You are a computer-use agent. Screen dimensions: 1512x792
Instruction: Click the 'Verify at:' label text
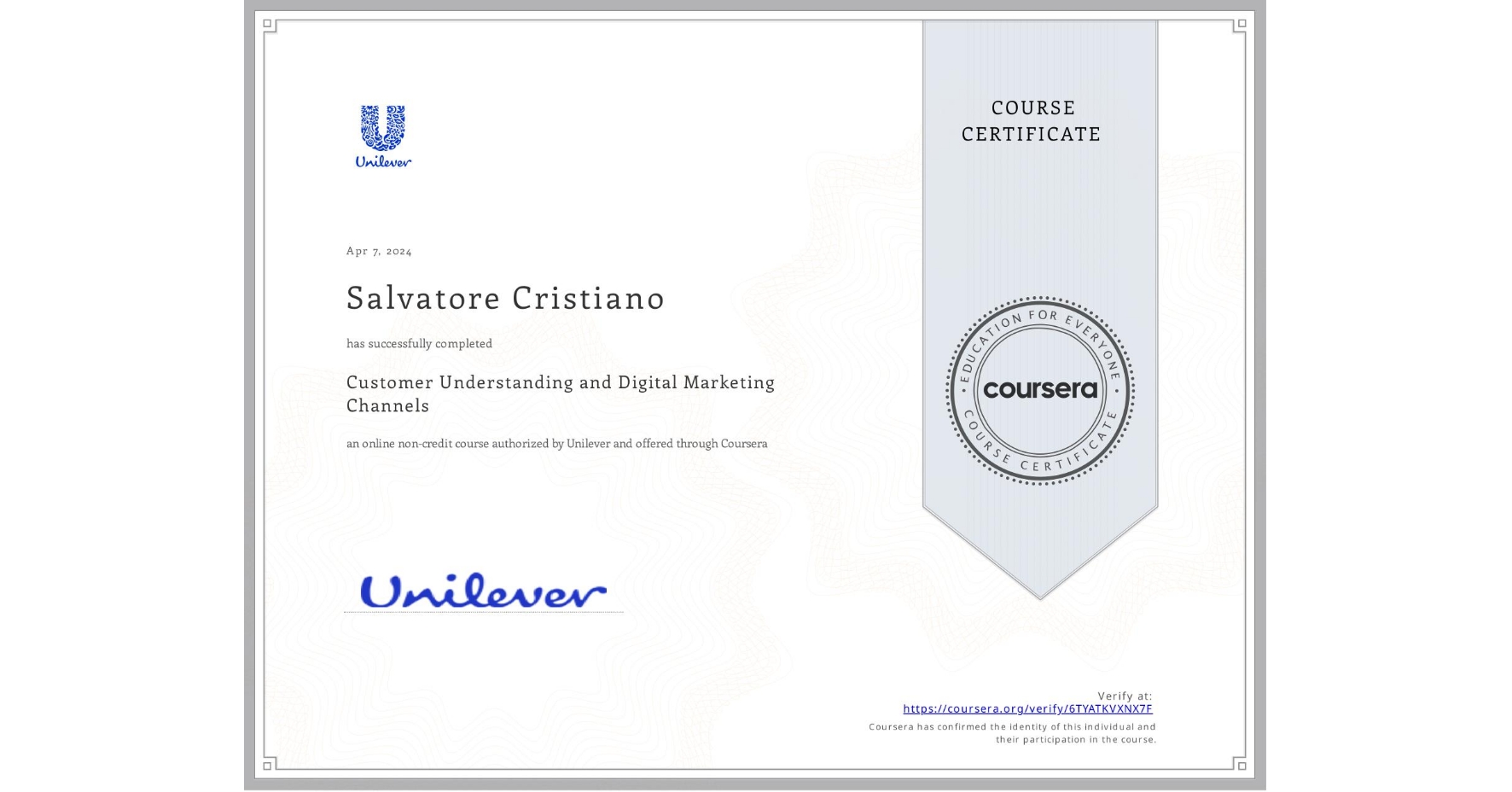point(1125,695)
